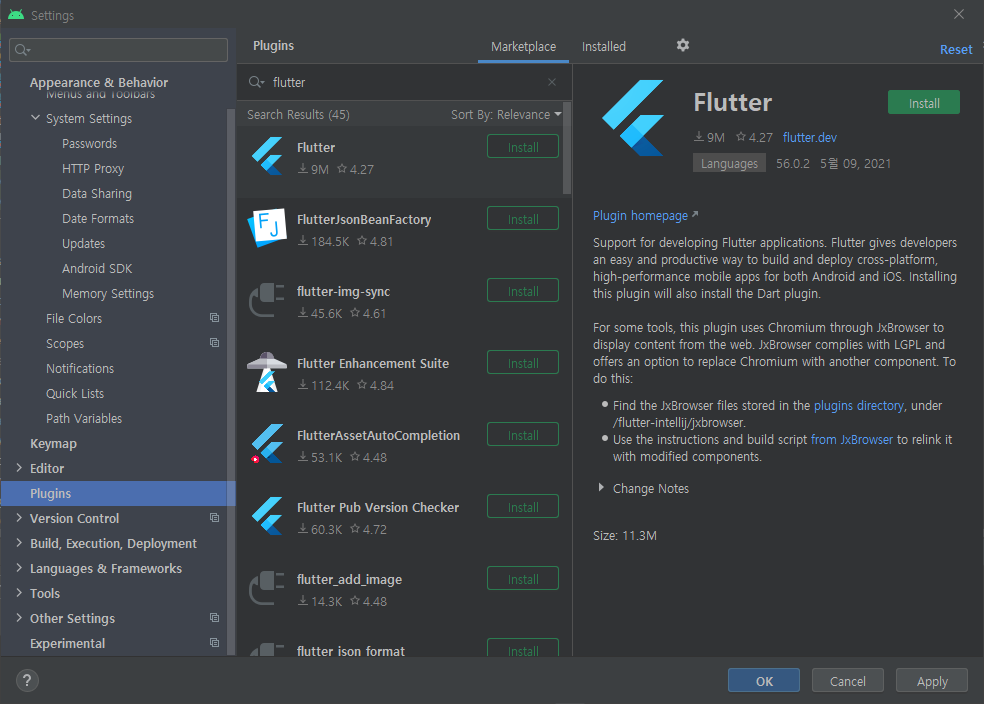Screen dimensions: 984x704
Task: Expand the Change Notes section
Action: click(601, 488)
